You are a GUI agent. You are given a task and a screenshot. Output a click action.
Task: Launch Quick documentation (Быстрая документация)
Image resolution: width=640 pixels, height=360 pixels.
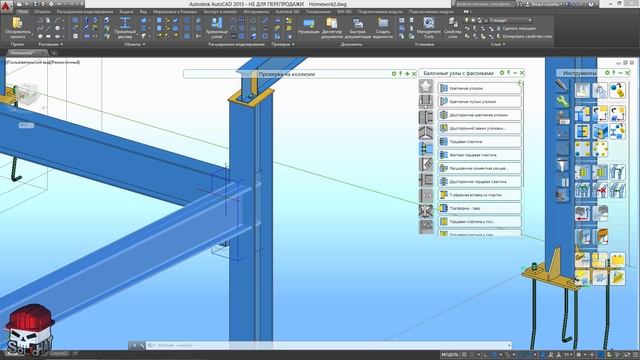[358, 28]
